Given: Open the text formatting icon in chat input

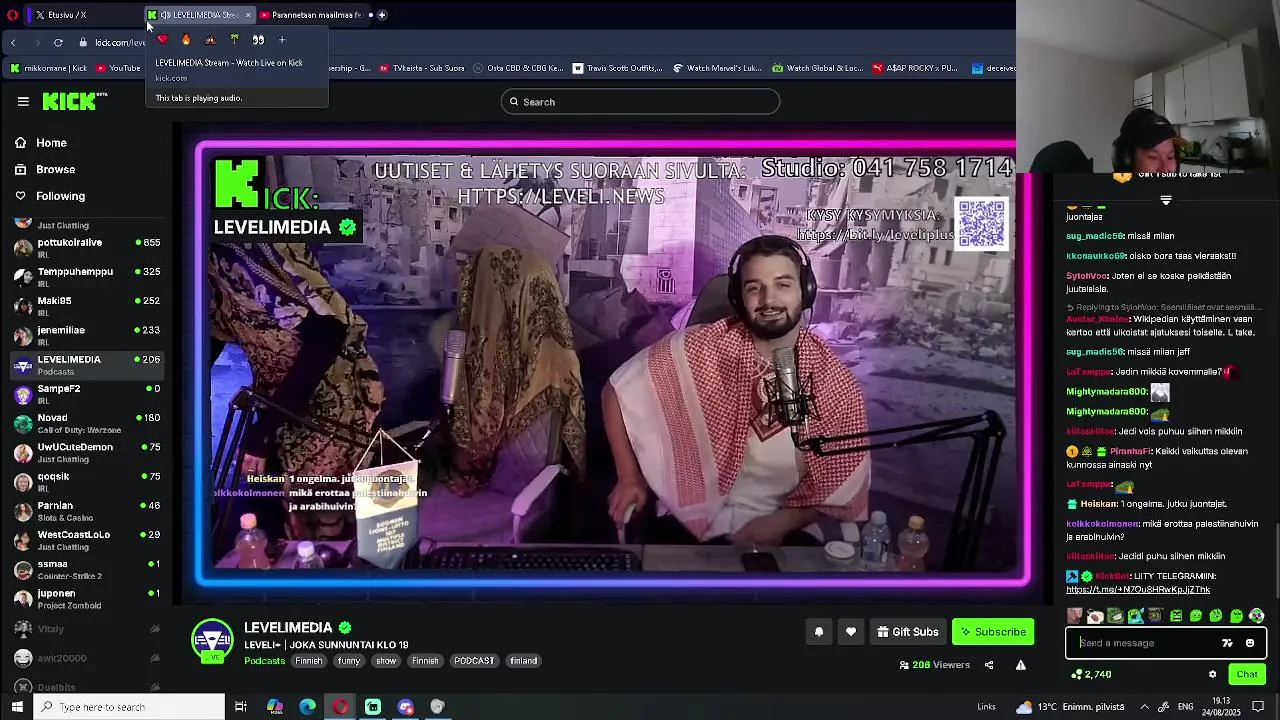Looking at the screenshot, I should click(1227, 643).
